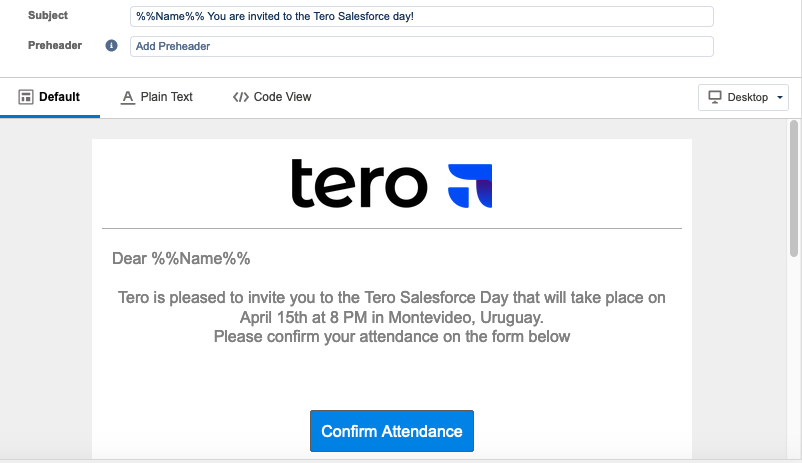The height and width of the screenshot is (463, 802).
Task: Select the invitation paragraph about Montevideo
Action: [392, 307]
